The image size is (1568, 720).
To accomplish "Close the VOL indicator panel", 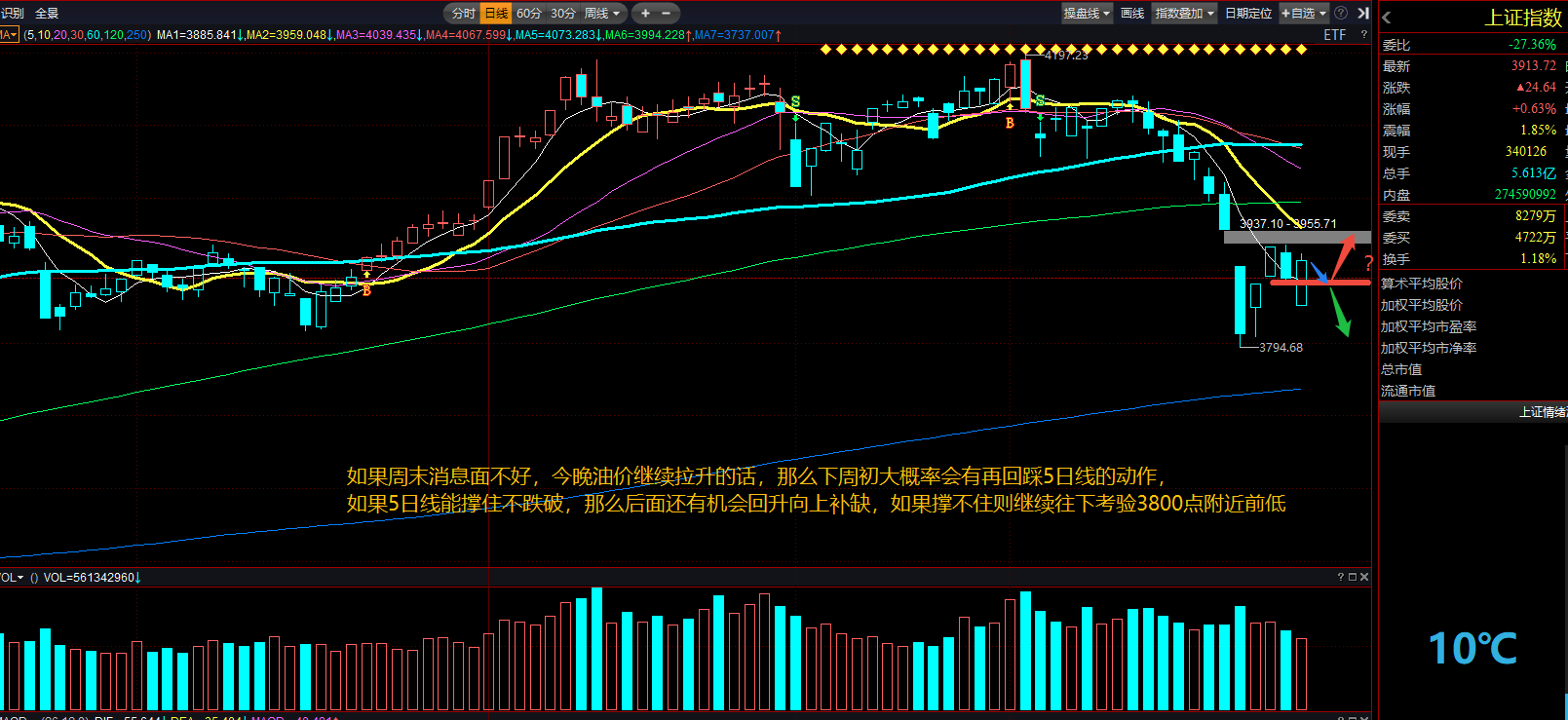I will pyautogui.click(x=1364, y=578).
